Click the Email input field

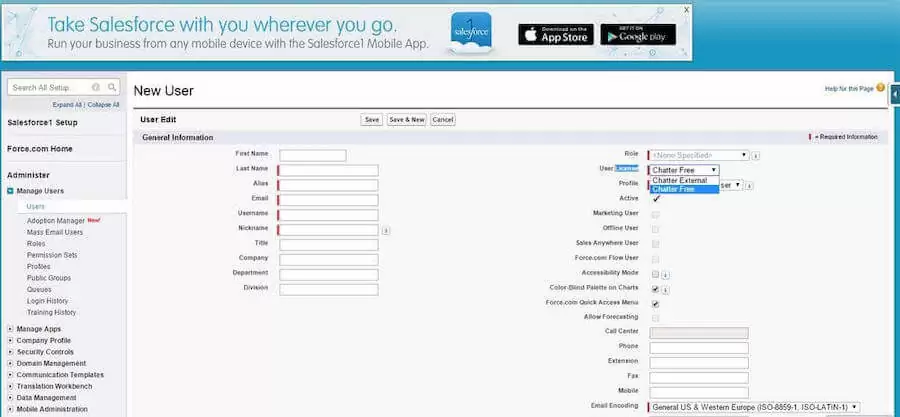point(329,200)
